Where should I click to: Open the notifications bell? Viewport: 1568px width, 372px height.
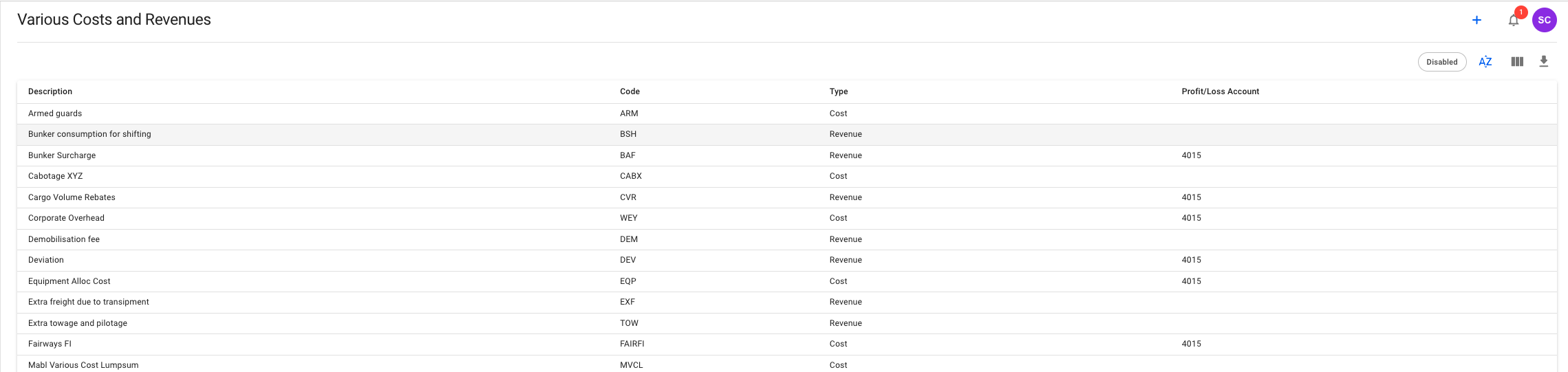point(1513,20)
